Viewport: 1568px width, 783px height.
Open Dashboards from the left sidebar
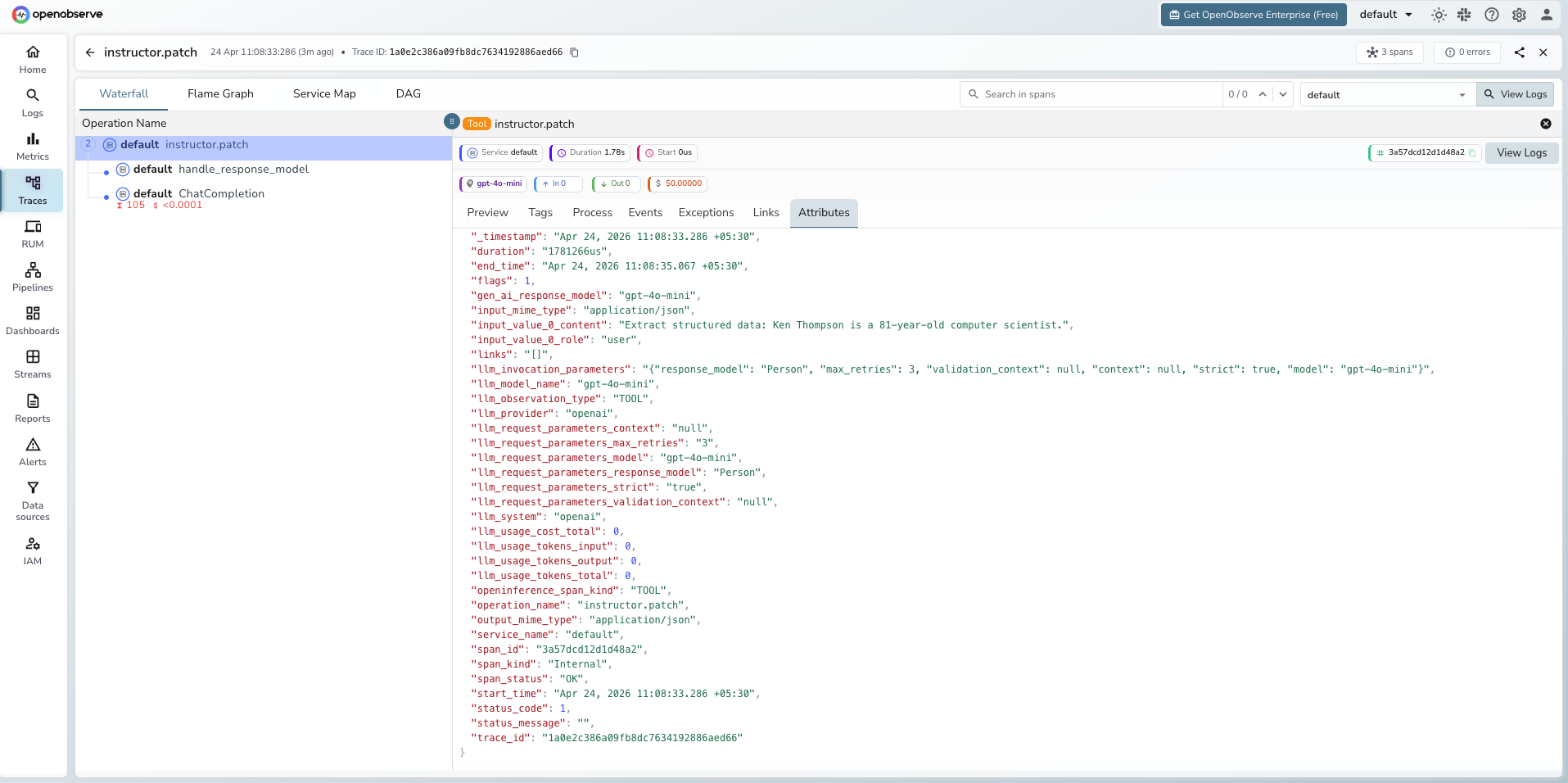tap(32, 319)
